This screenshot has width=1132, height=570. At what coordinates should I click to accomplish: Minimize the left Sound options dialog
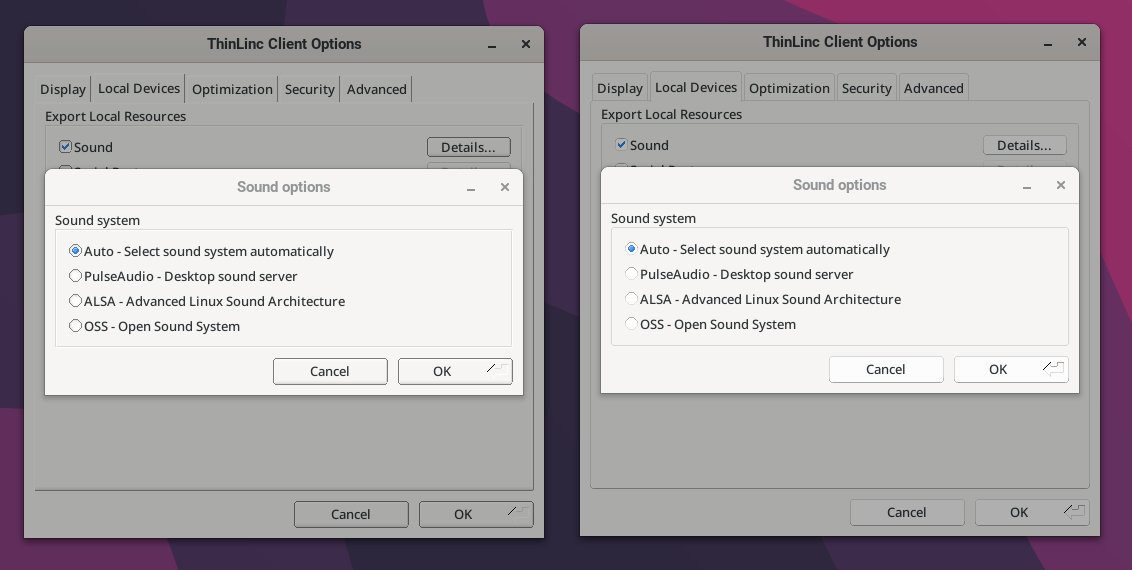471,188
